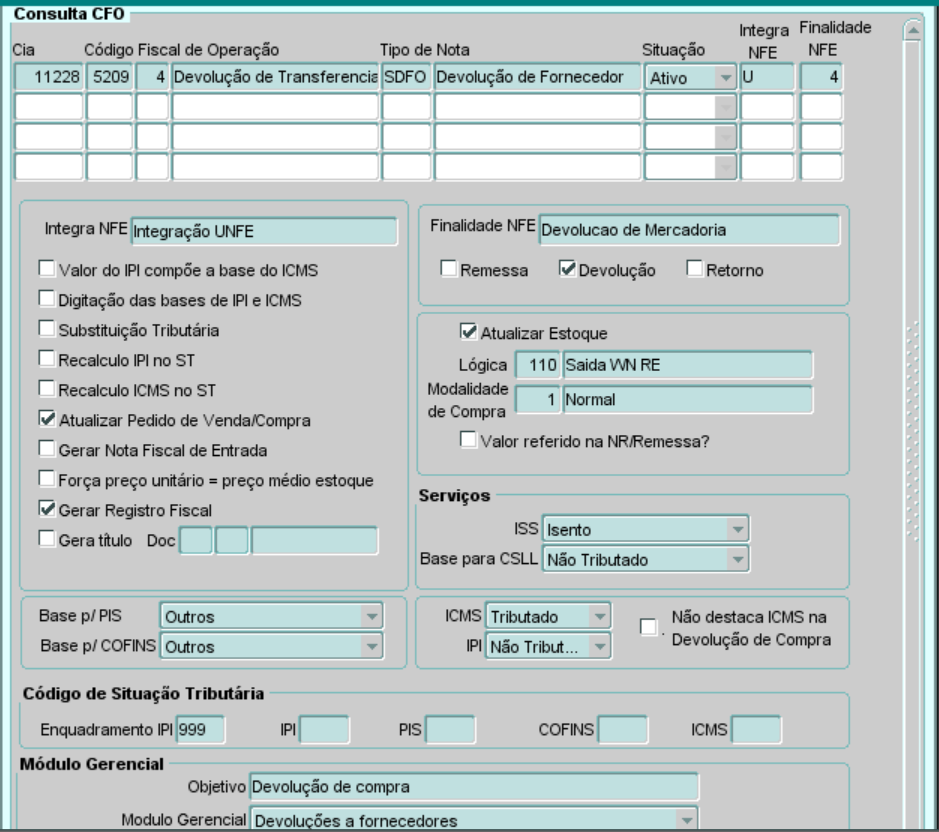Check Valor referido na NR/Remessa?
The image size is (939, 832).
(x=468, y=440)
